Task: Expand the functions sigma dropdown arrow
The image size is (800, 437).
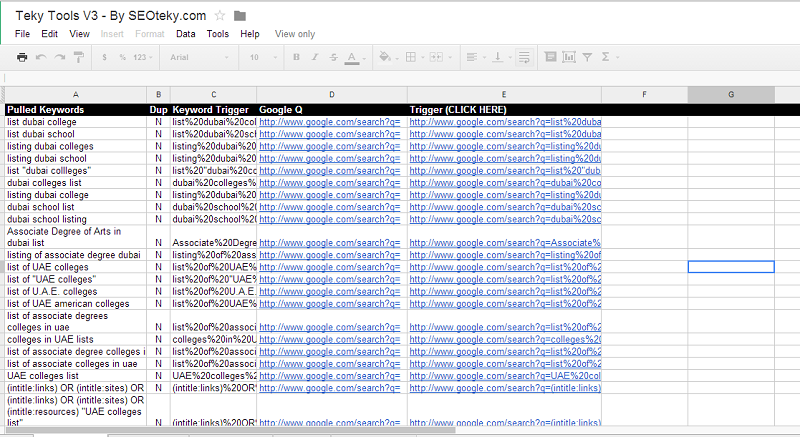Action: click(x=617, y=58)
